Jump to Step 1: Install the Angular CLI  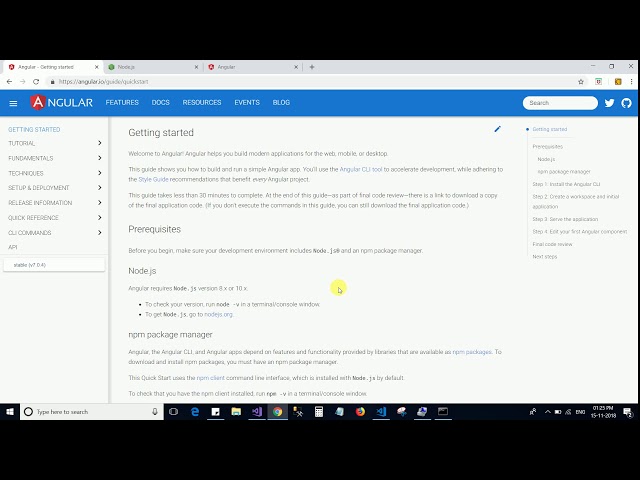(566, 184)
